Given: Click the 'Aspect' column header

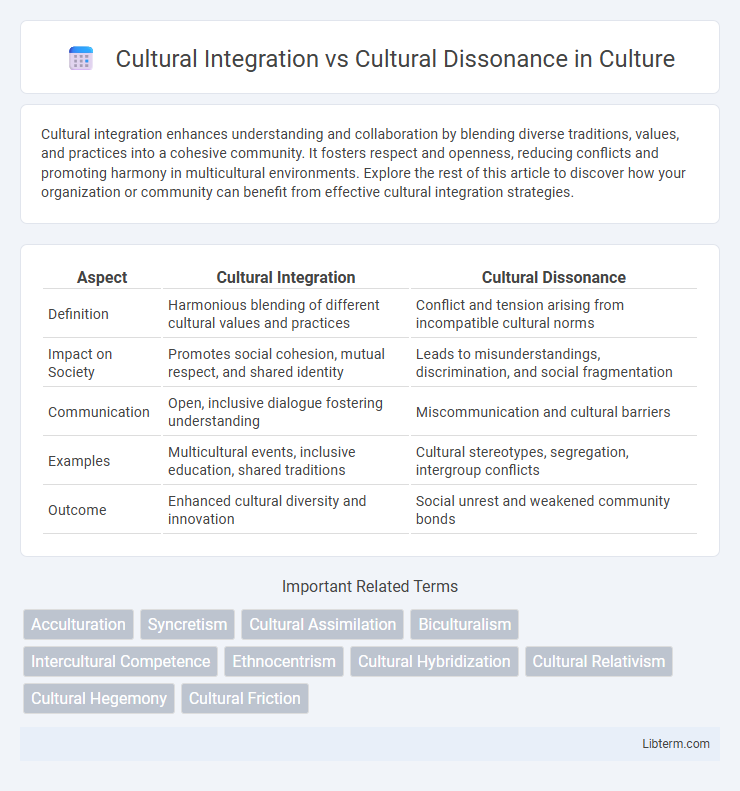Looking at the screenshot, I should tap(102, 277).
